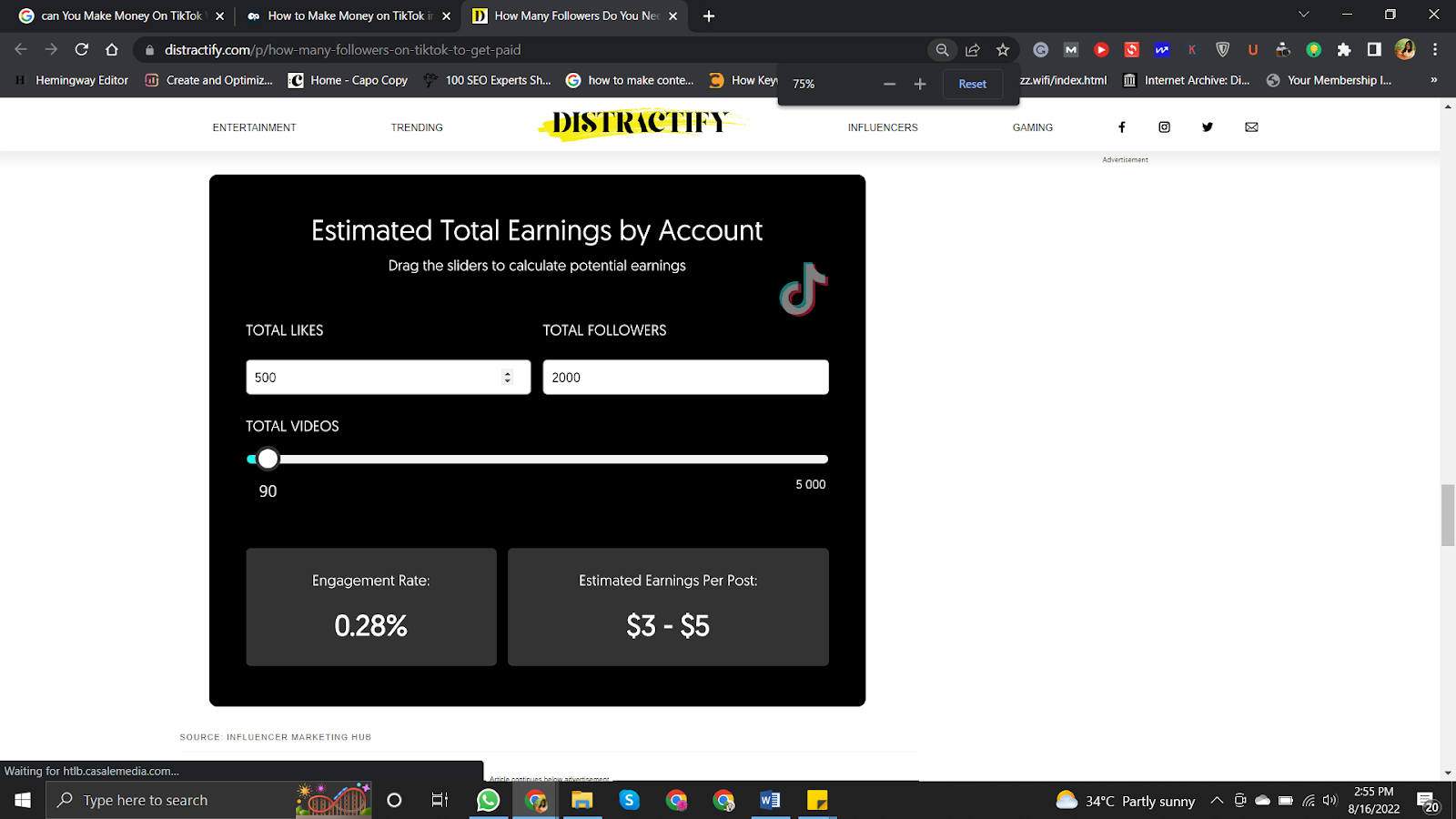Image resolution: width=1456 pixels, height=819 pixels.
Task: Open the notification center icon
Action: [x=1427, y=801]
